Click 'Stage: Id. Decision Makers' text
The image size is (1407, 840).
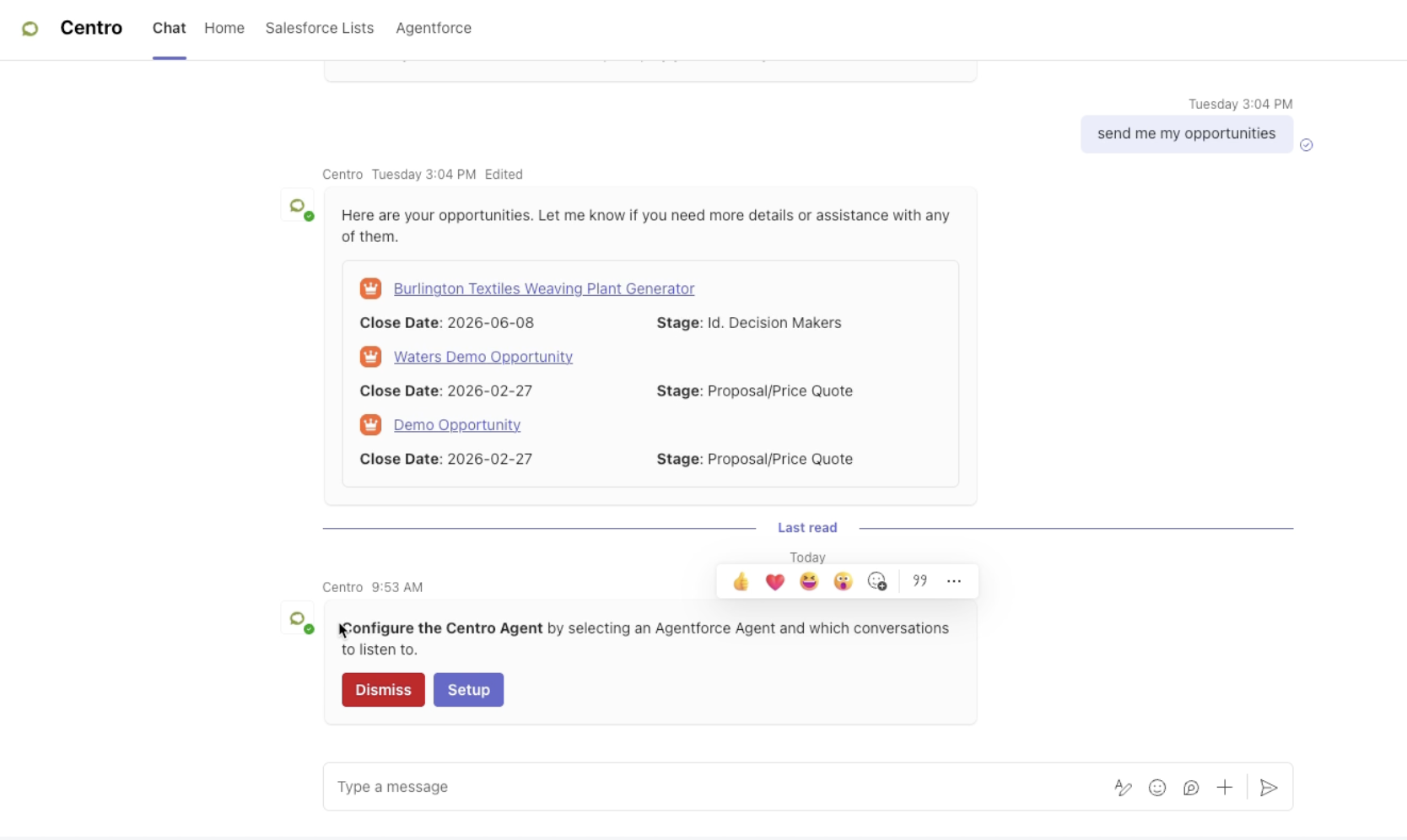[749, 323]
